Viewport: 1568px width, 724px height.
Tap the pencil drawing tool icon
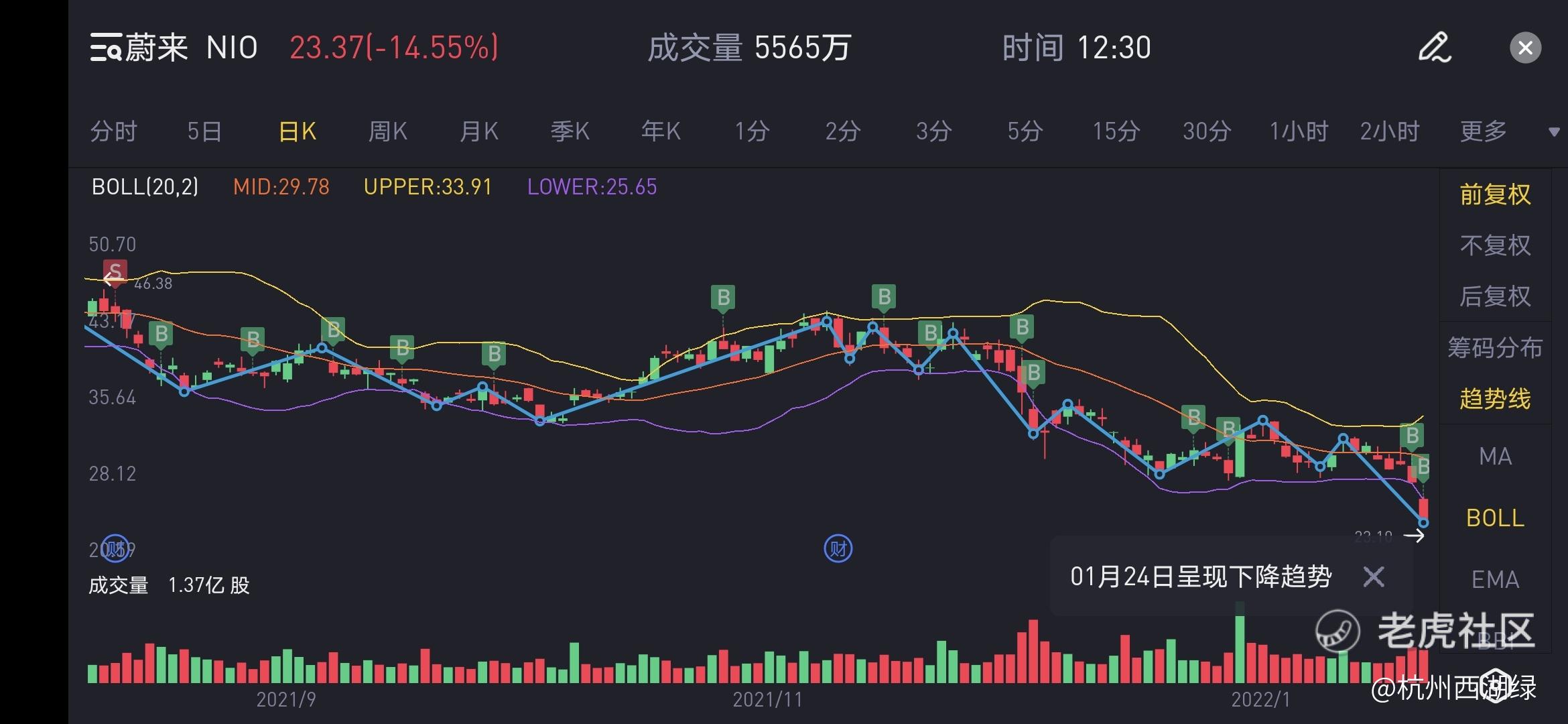pos(1435,48)
